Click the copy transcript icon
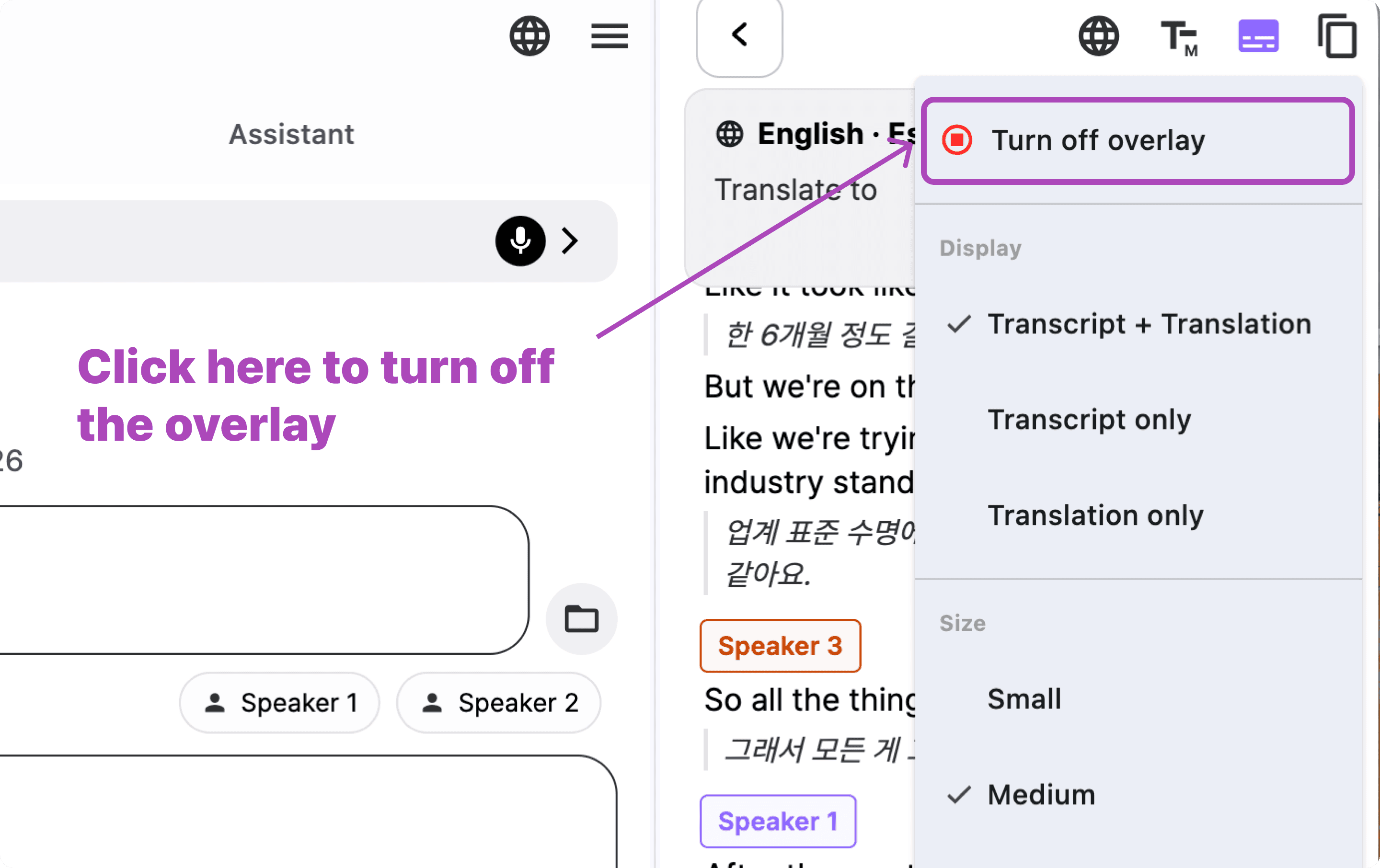 pos(1337,36)
